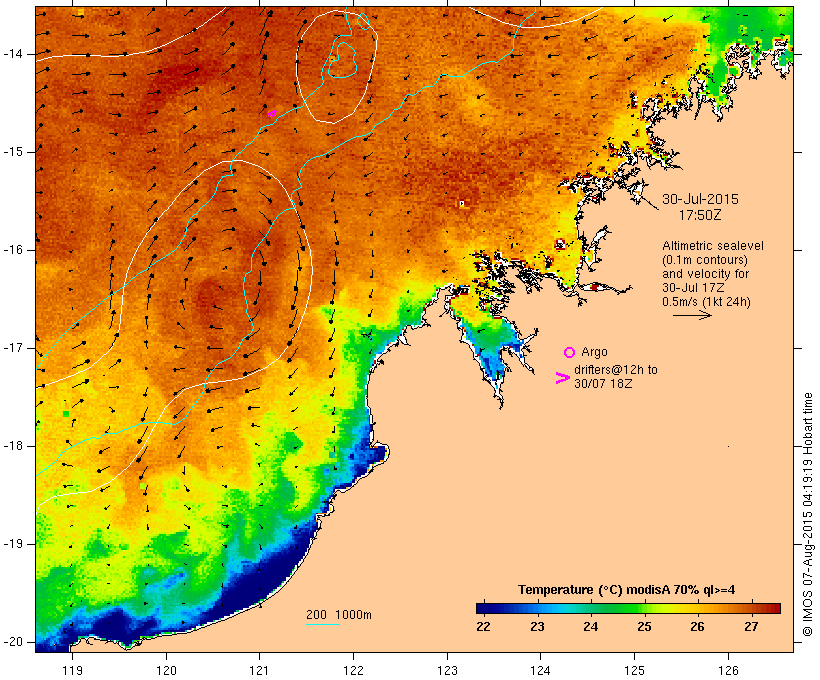Click the 'Argo' legend label
Viewport: 820px width, 680px height.
tap(594, 352)
